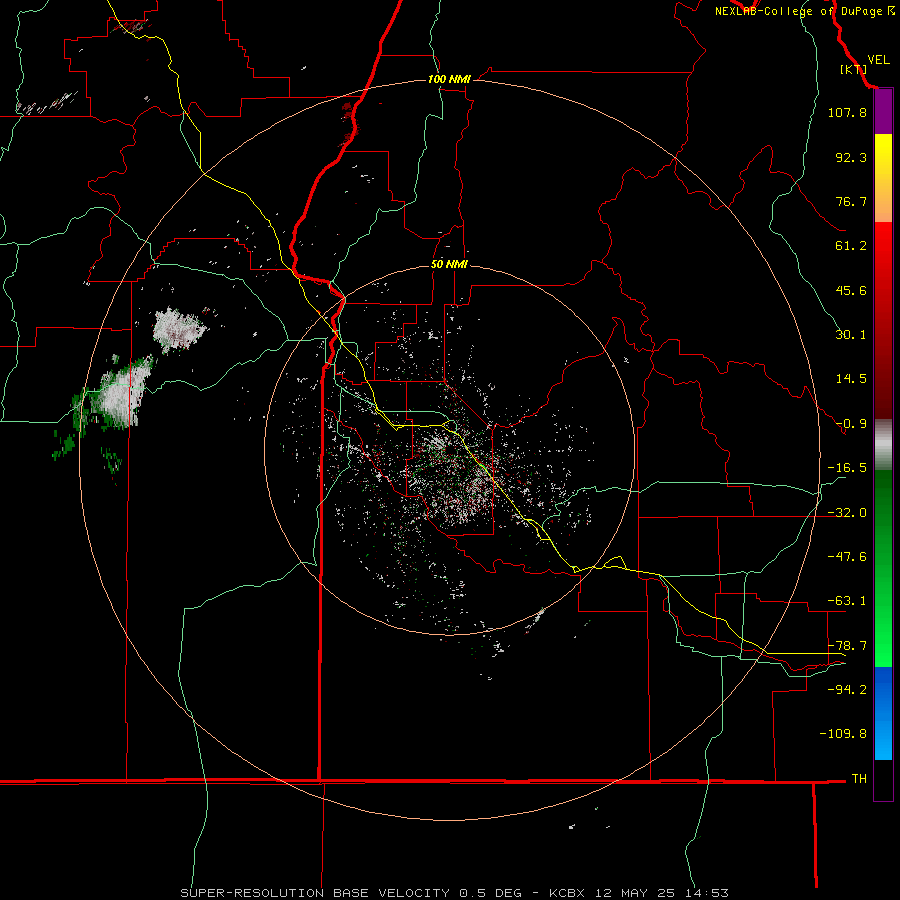Viewport: 900px width, 900px height.
Task: Click the 100 NMI range ring label
Action: (449, 79)
